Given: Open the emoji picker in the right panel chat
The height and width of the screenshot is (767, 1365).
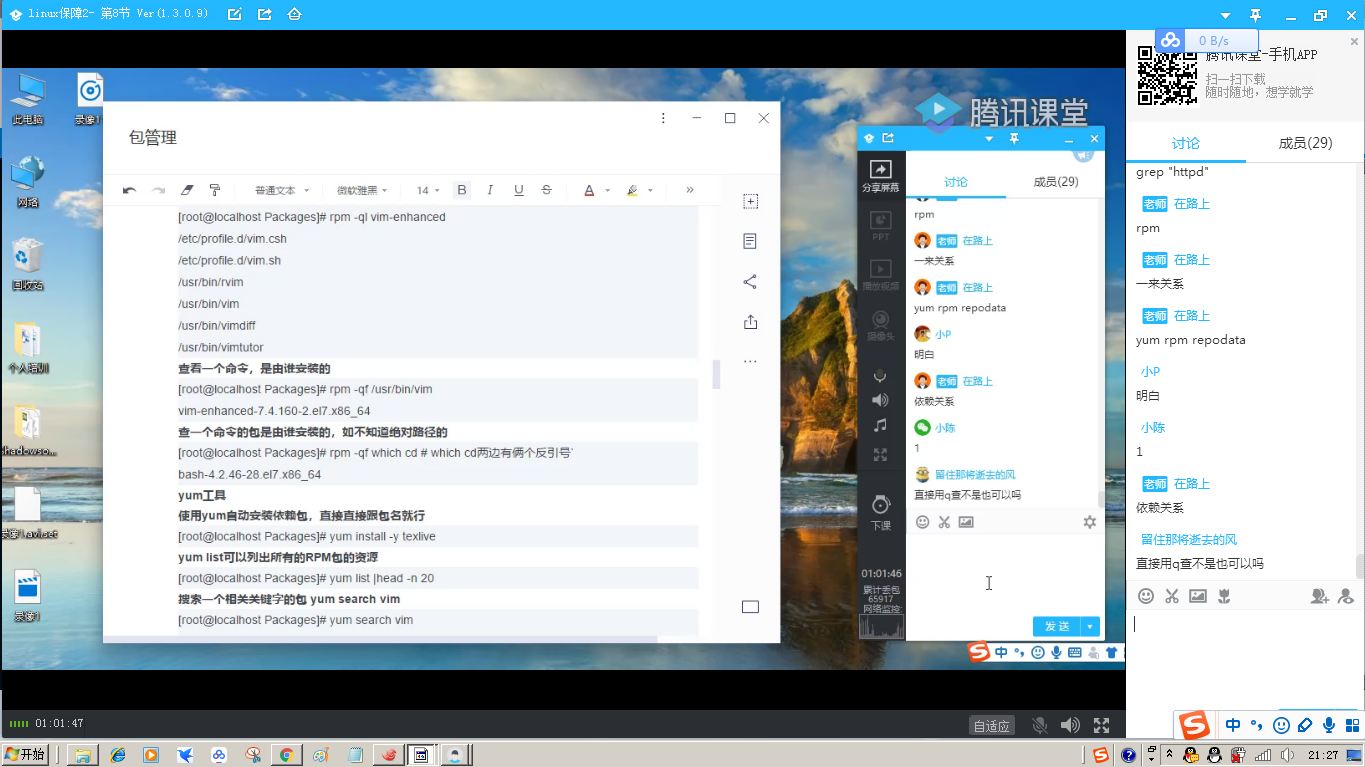Looking at the screenshot, I should coord(1146,596).
